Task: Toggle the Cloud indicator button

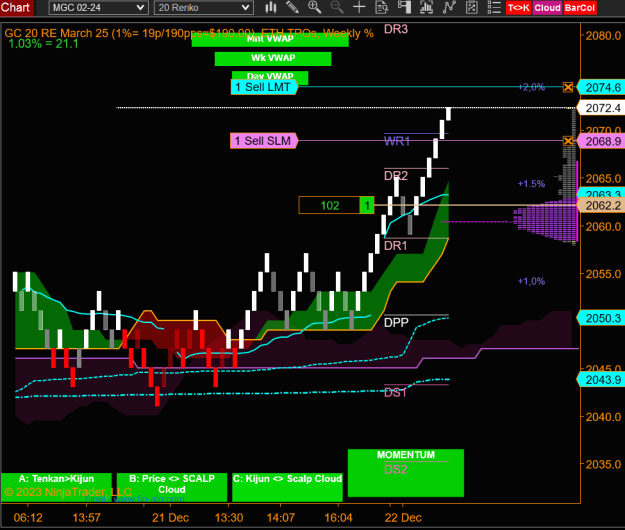Action: click(x=547, y=8)
